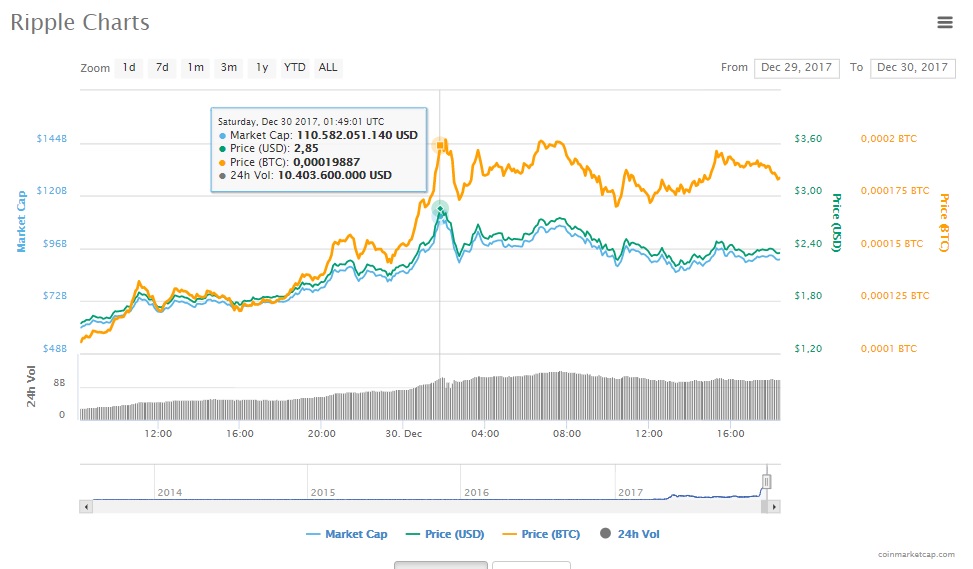
Task: Set zoom range to 3m
Action: click(x=229, y=68)
